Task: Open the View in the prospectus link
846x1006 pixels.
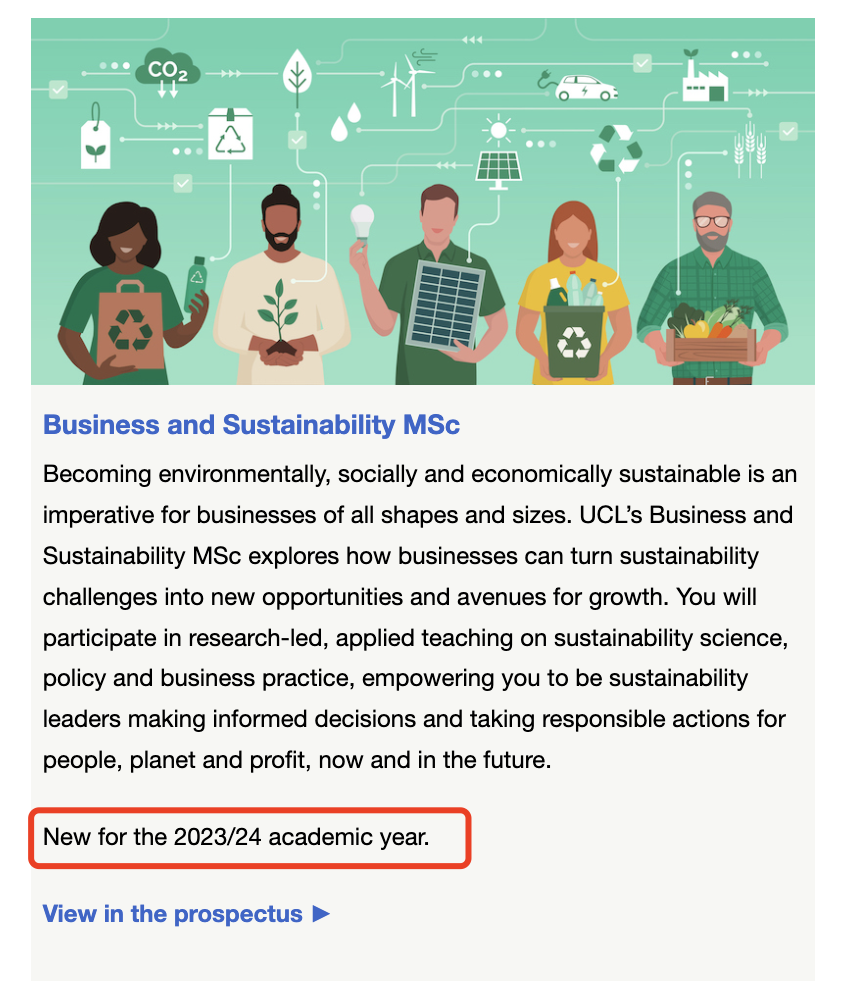Action: pyautogui.click(x=172, y=913)
